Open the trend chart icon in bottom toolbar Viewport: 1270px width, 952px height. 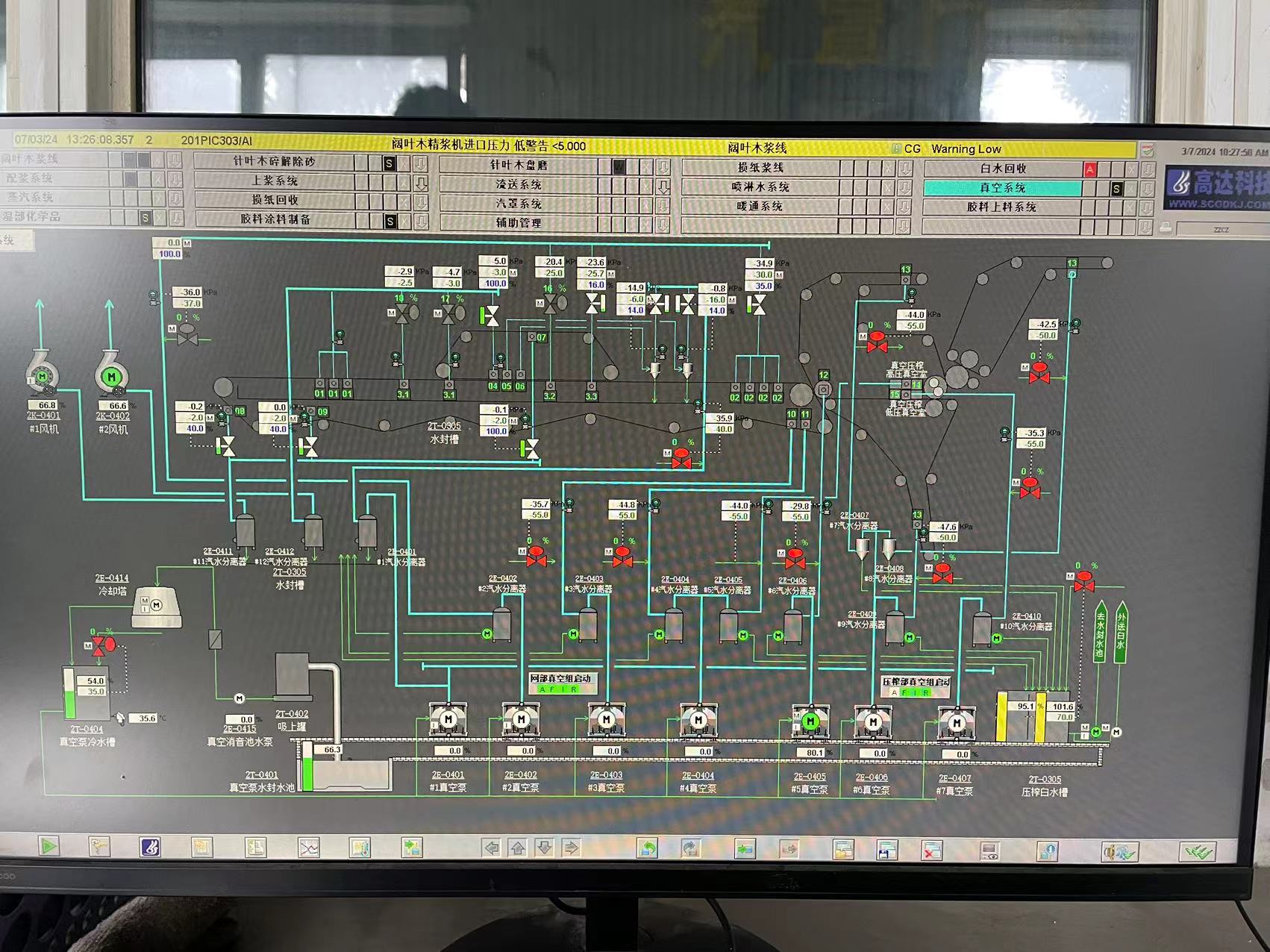click(308, 848)
